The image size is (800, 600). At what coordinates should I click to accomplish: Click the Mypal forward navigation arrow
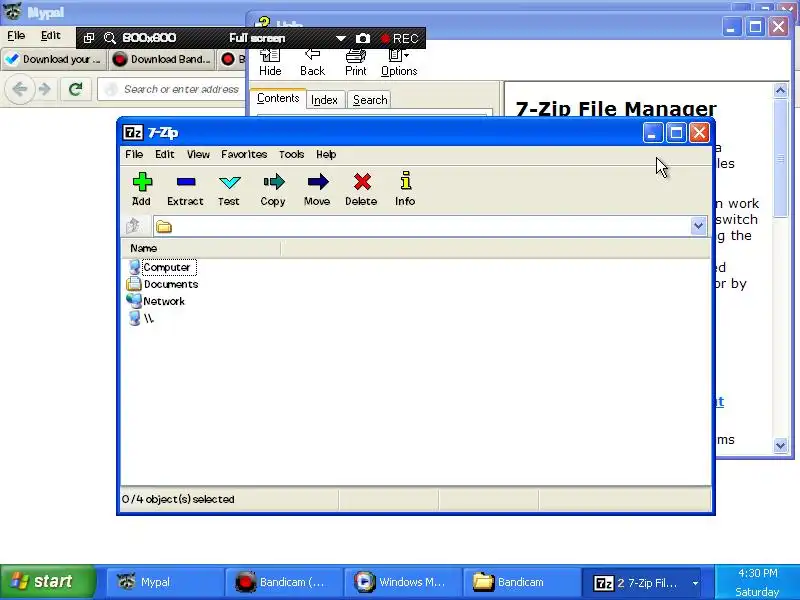click(45, 89)
